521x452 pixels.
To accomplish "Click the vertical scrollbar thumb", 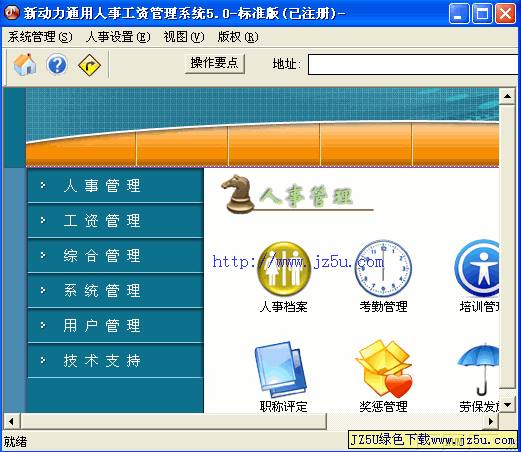I will pyautogui.click(x=507, y=247).
